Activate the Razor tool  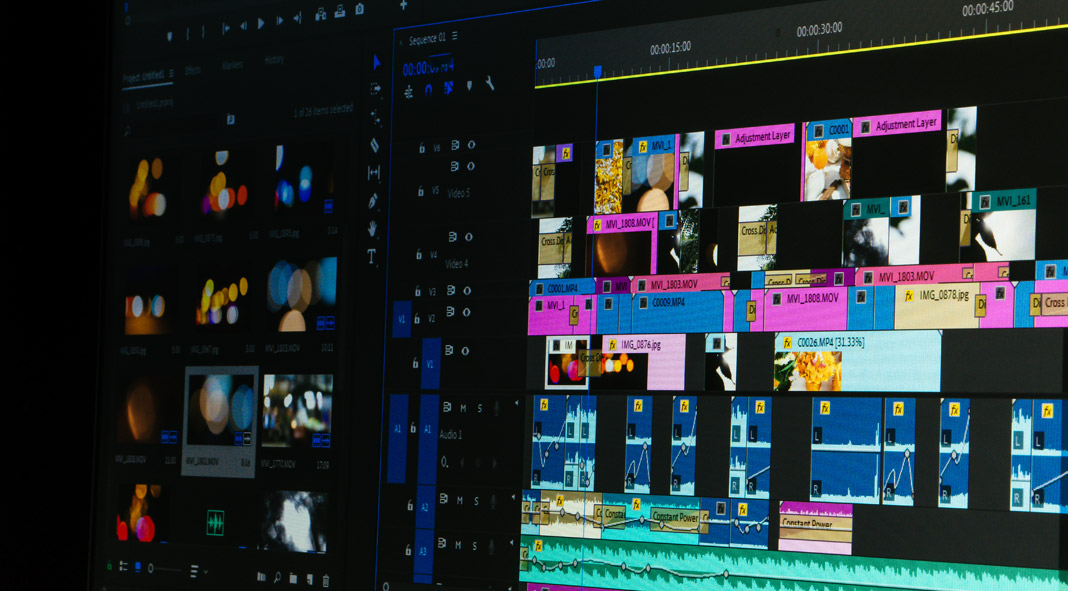[x=375, y=144]
